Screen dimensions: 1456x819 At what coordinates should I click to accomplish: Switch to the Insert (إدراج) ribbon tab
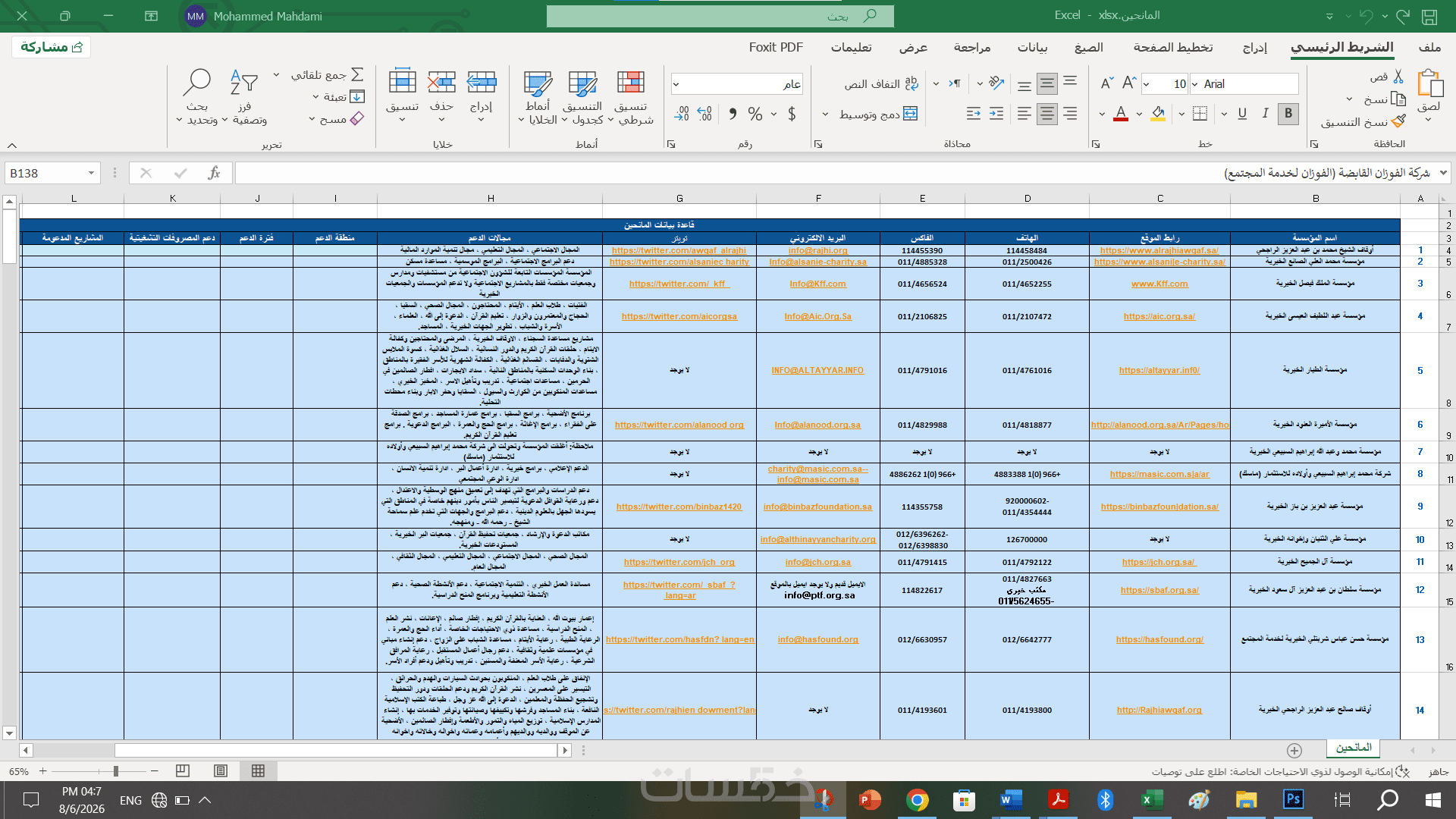click(x=1255, y=47)
